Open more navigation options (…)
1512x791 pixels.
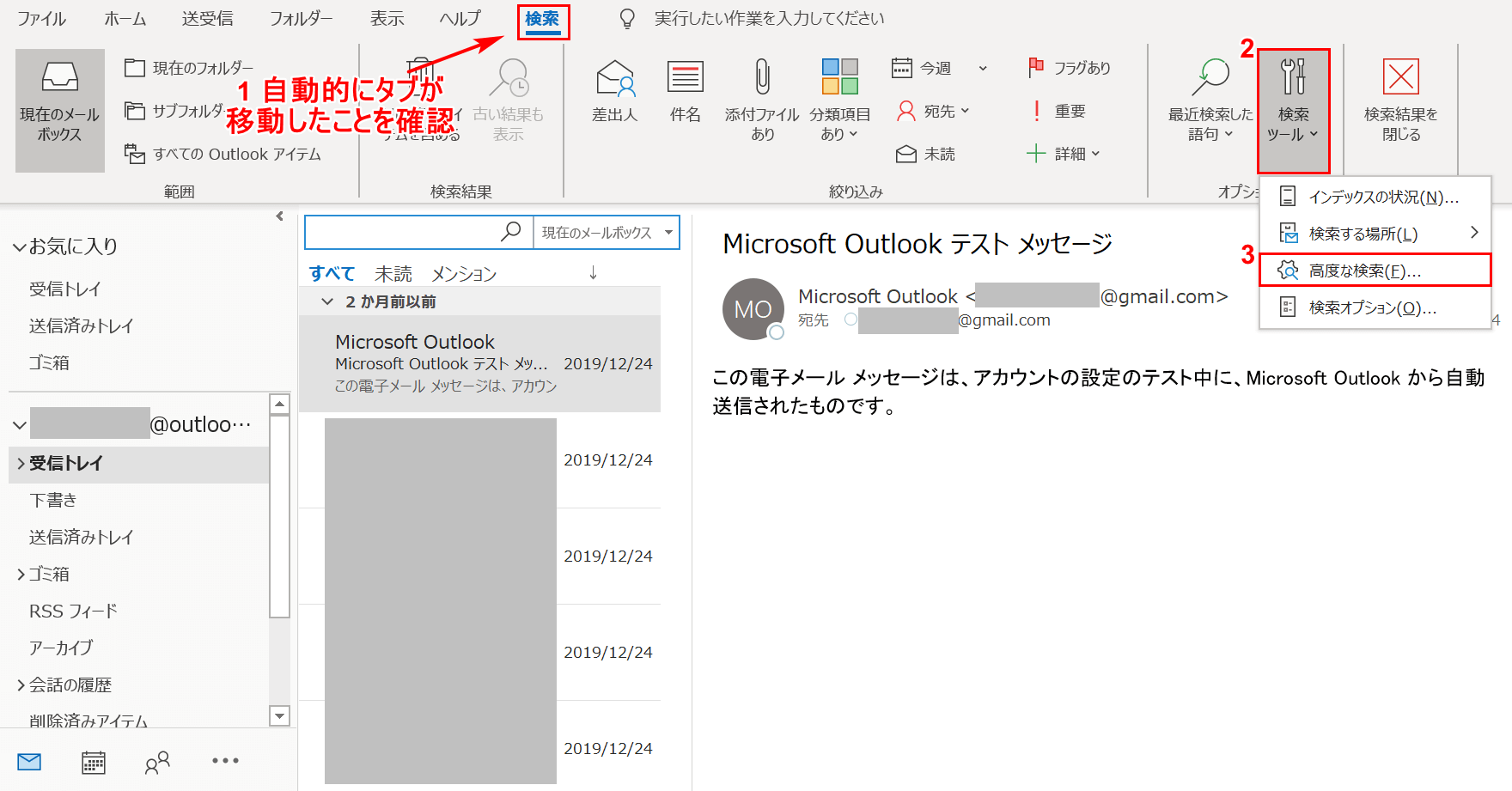225,760
